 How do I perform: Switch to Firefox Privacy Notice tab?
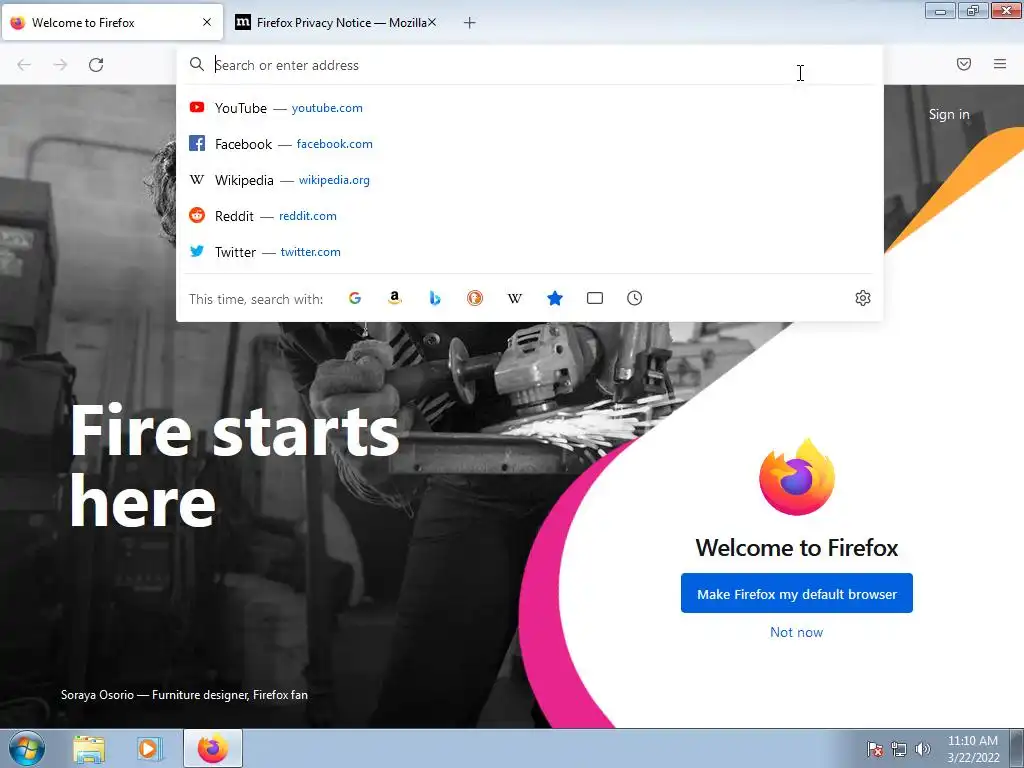click(x=337, y=23)
